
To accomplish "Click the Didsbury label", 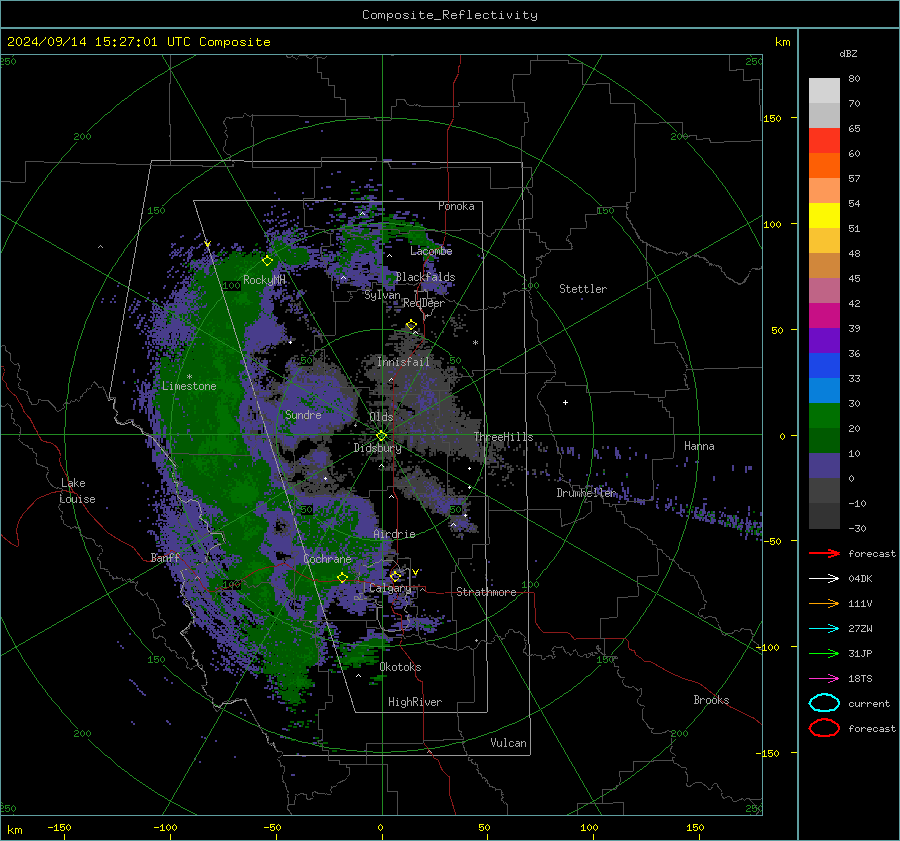I will (377, 448).
